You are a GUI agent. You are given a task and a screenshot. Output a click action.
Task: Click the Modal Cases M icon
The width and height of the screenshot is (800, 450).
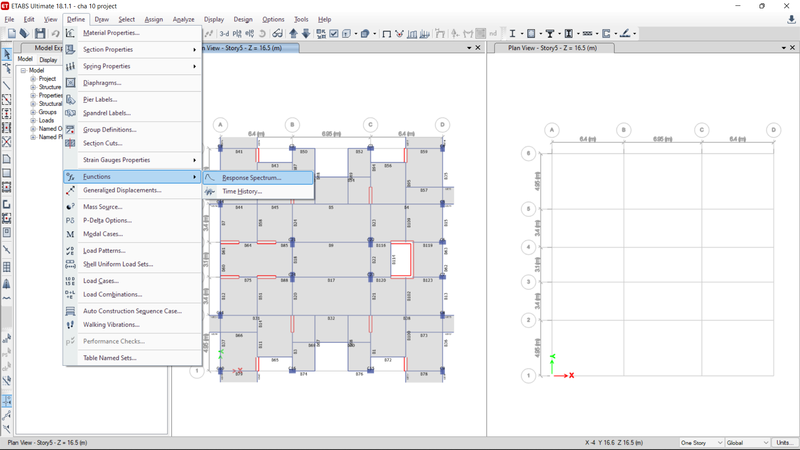tap(70, 234)
